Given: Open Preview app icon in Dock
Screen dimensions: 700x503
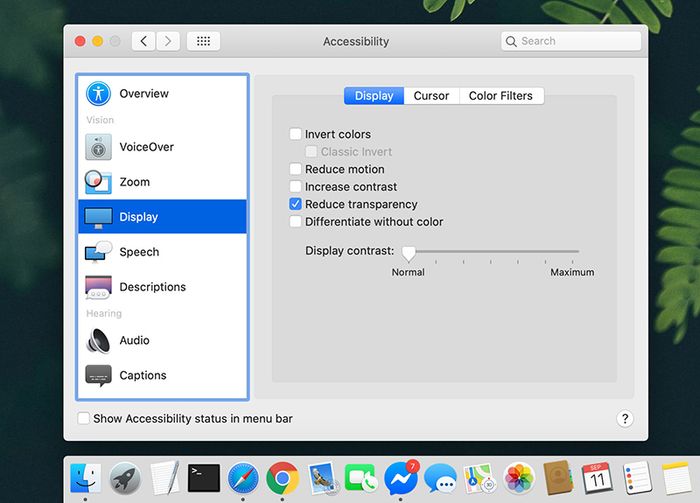Looking at the screenshot, I should (322, 478).
